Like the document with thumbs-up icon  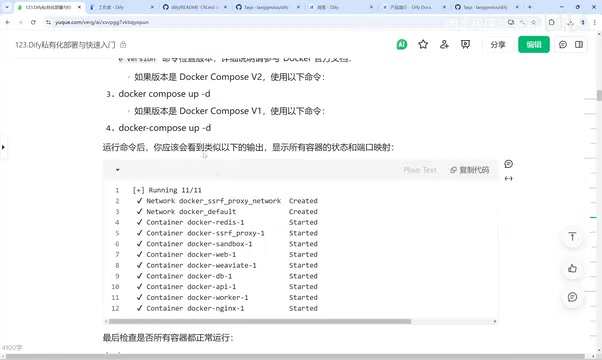(572, 268)
